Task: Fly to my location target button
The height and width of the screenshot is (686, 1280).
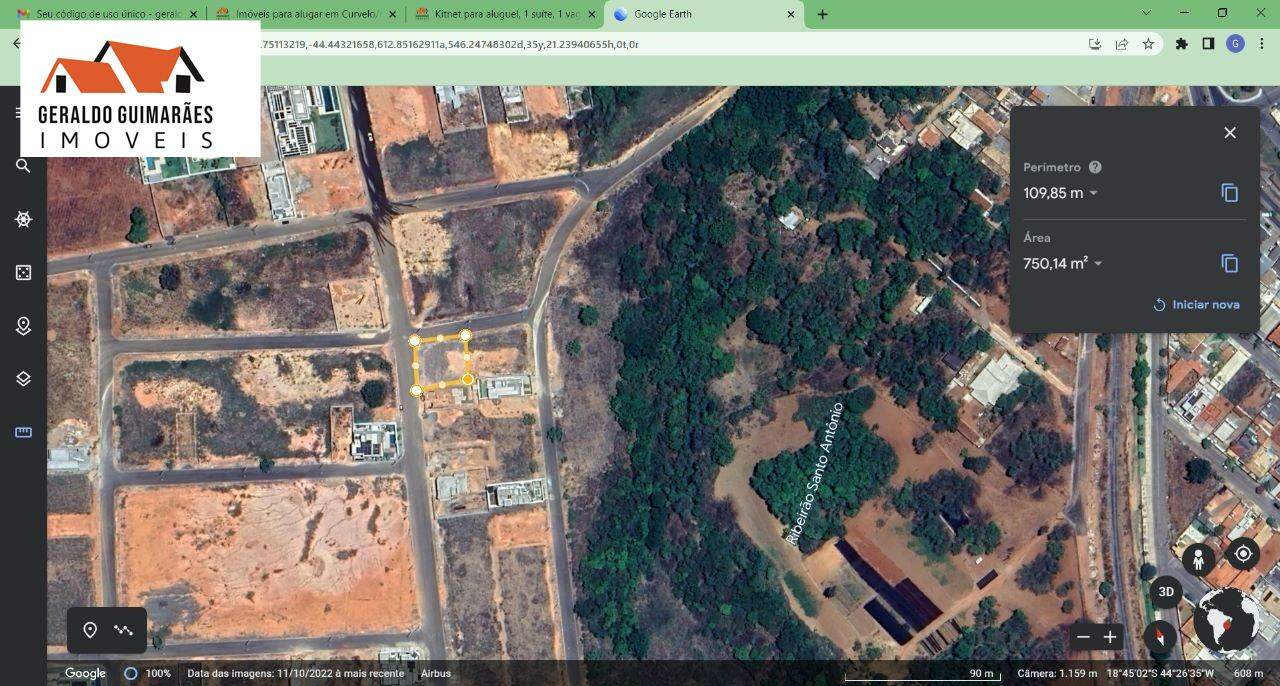Action: (1243, 554)
